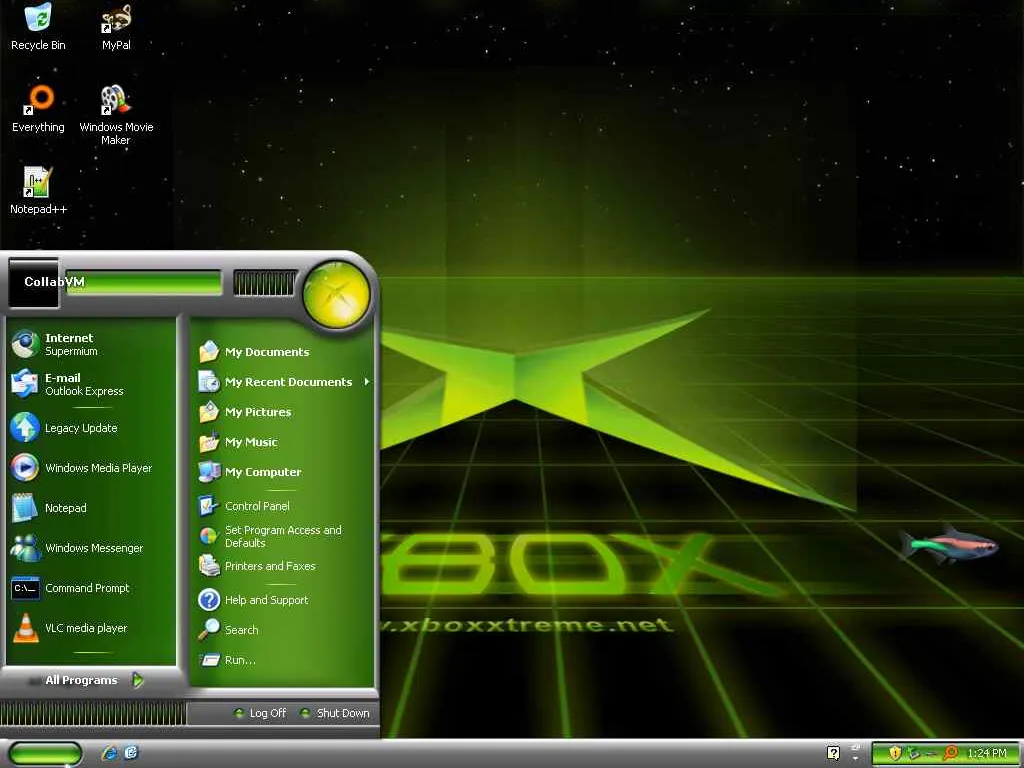The width and height of the screenshot is (1024, 768).
Task: Click the Log Off button
Action: (x=260, y=713)
